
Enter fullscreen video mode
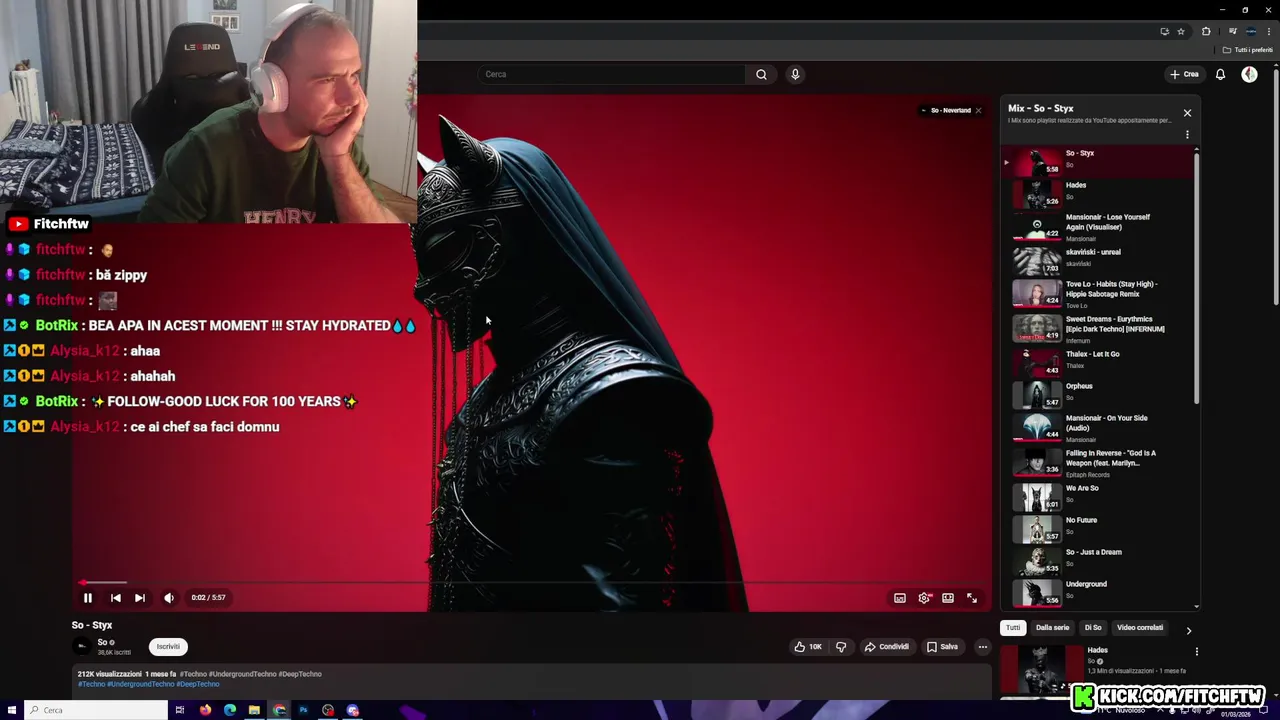[x=972, y=598]
